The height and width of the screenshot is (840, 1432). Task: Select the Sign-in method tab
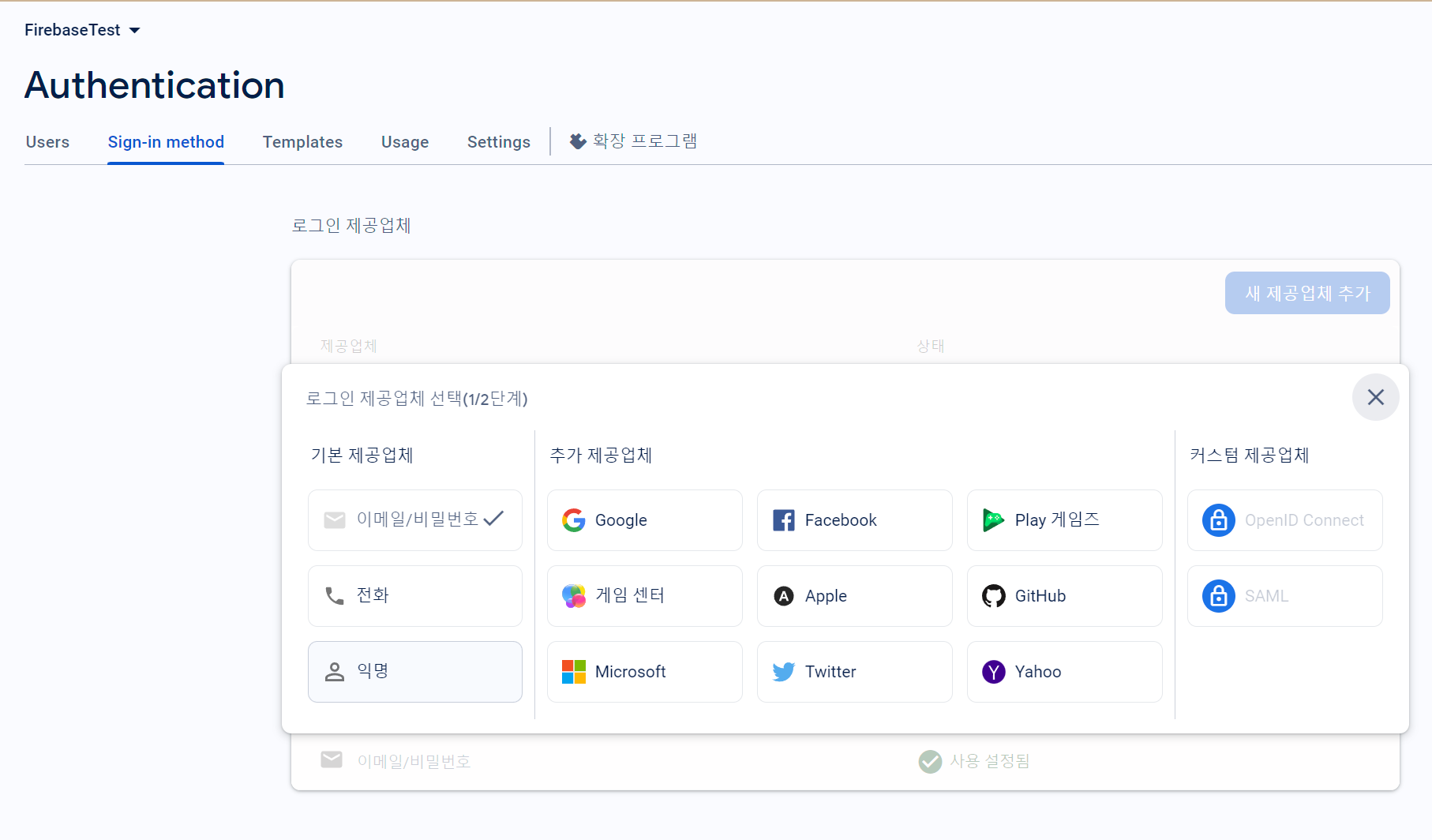point(166,142)
